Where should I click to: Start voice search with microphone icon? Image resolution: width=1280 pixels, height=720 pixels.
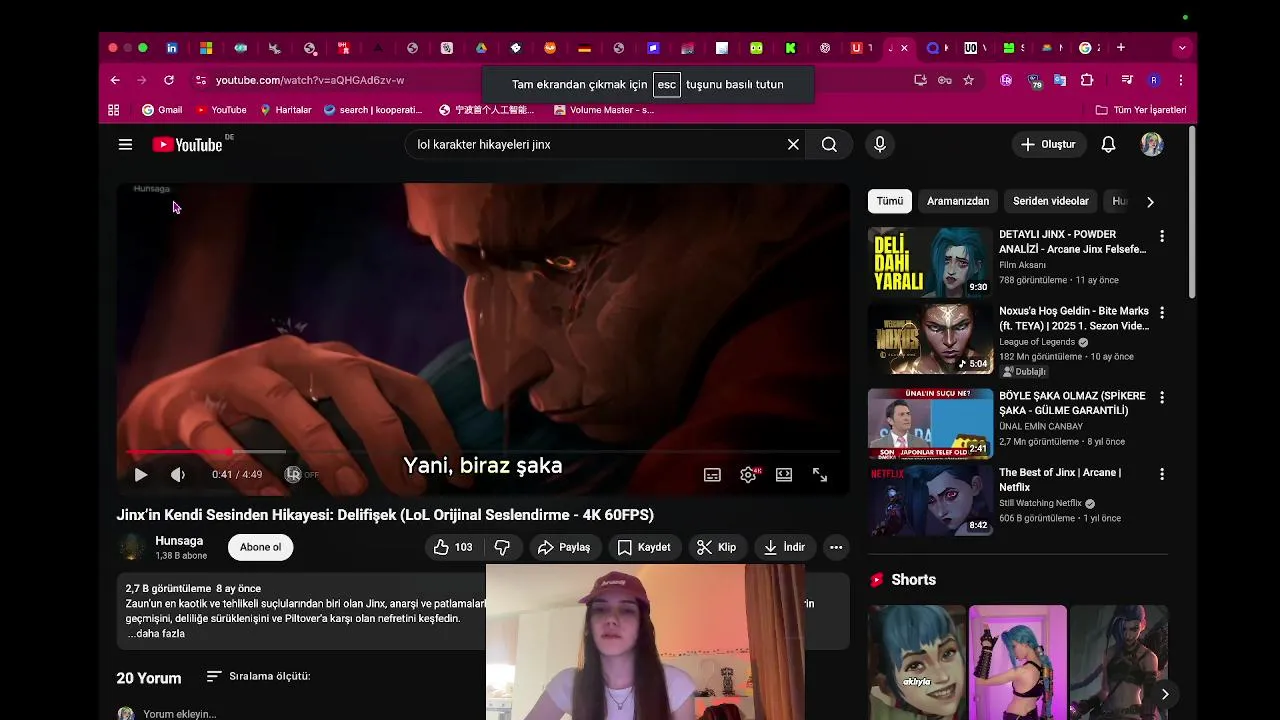tap(880, 145)
